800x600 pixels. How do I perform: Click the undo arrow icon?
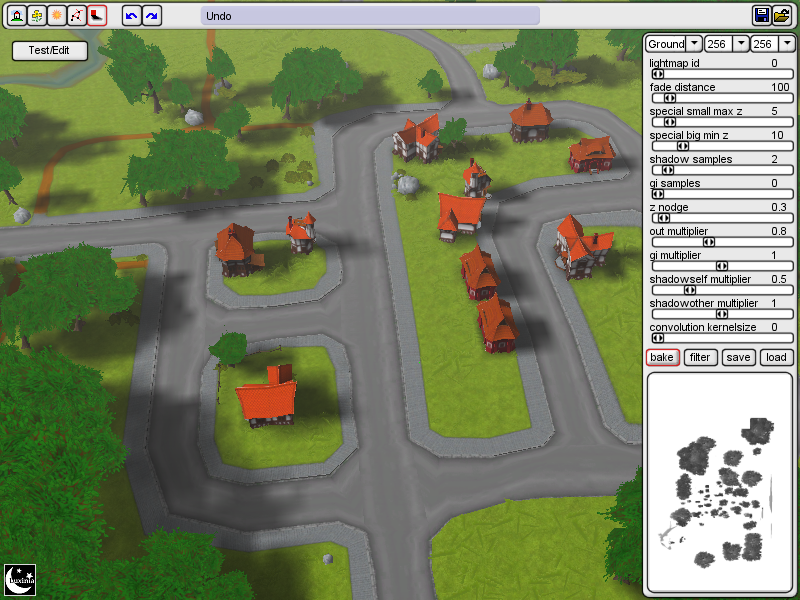point(131,15)
